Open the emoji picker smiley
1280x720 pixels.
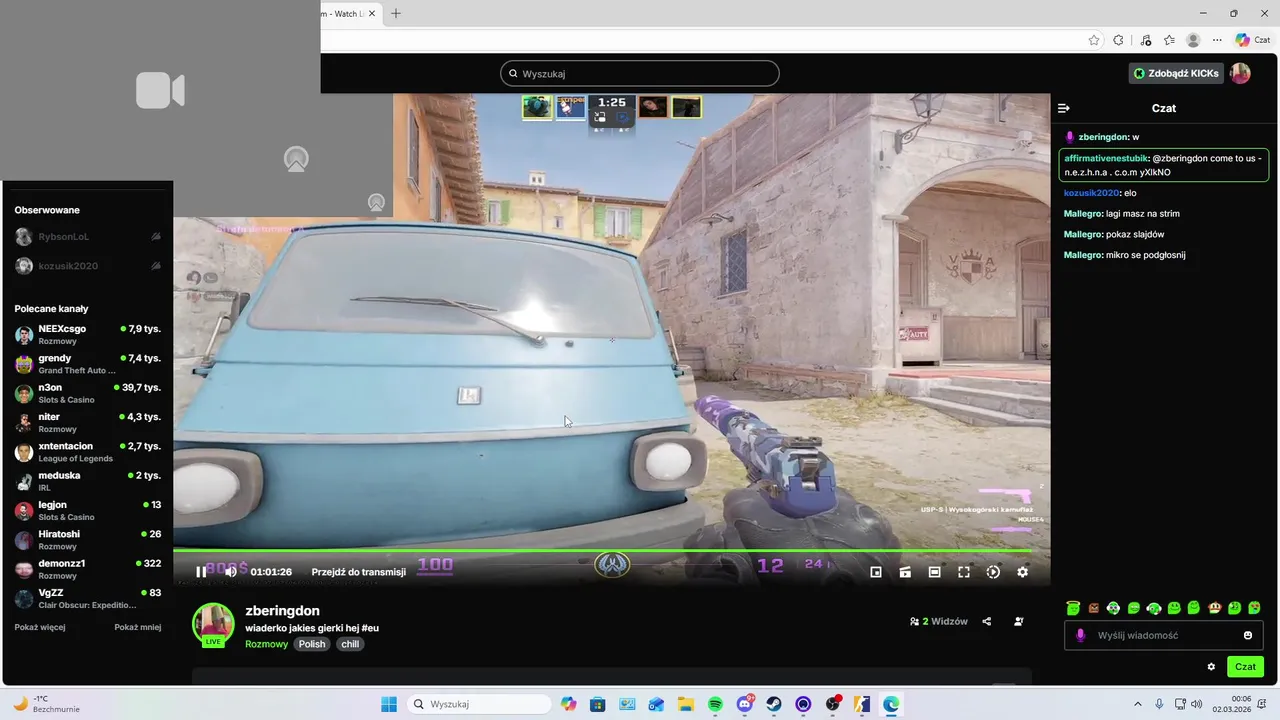(x=1248, y=635)
